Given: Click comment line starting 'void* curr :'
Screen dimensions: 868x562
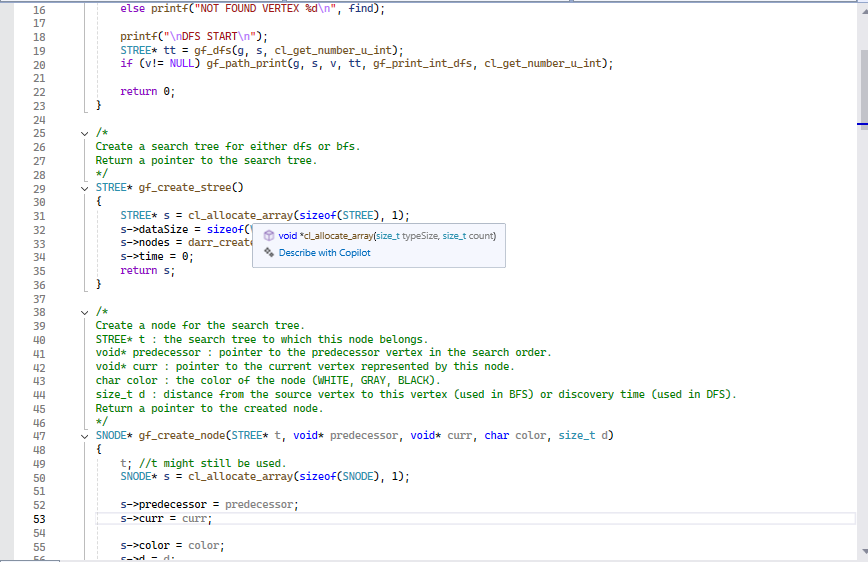Looking at the screenshot, I should pyautogui.click(x=305, y=366).
